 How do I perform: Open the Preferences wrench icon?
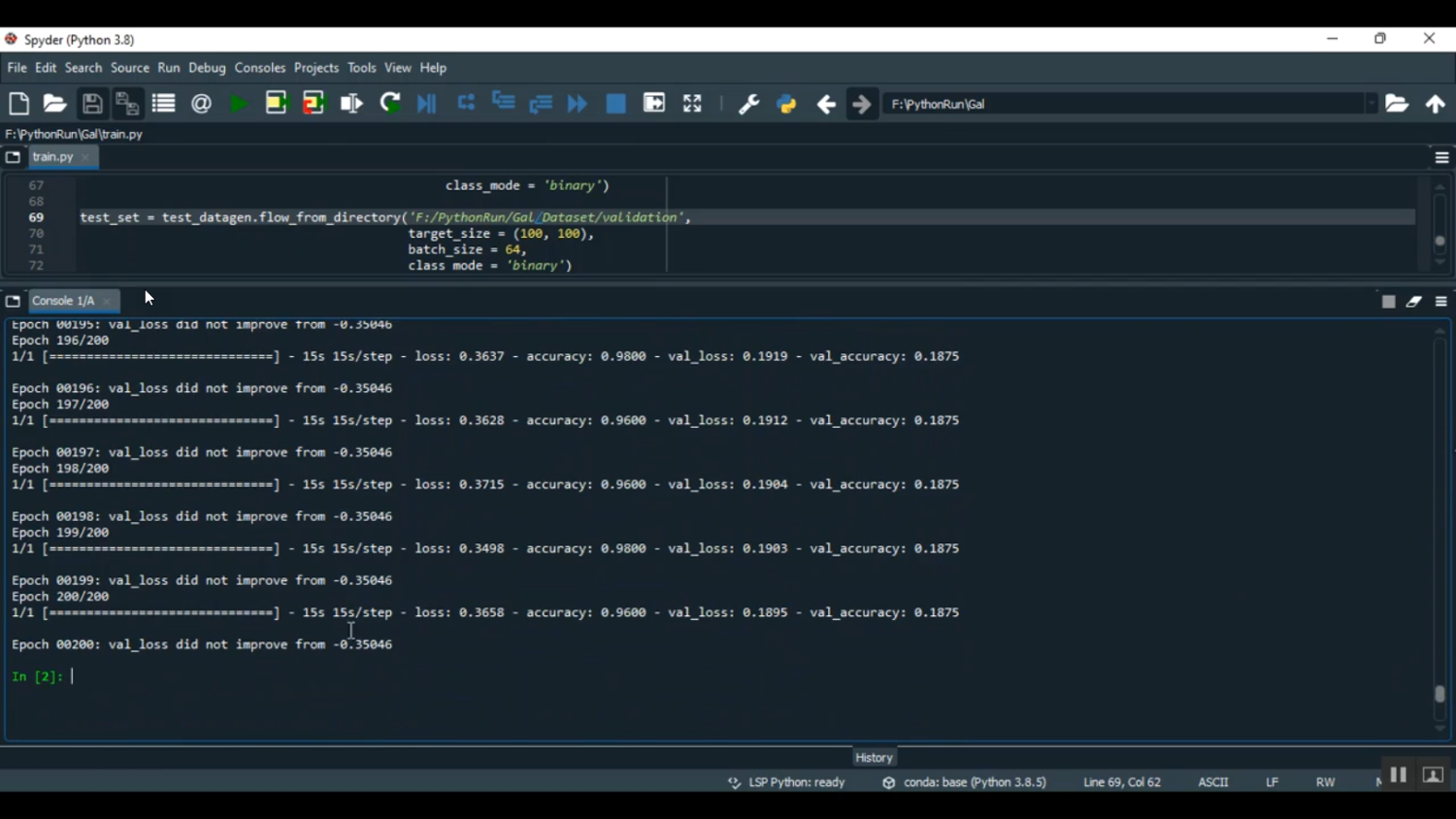(748, 104)
